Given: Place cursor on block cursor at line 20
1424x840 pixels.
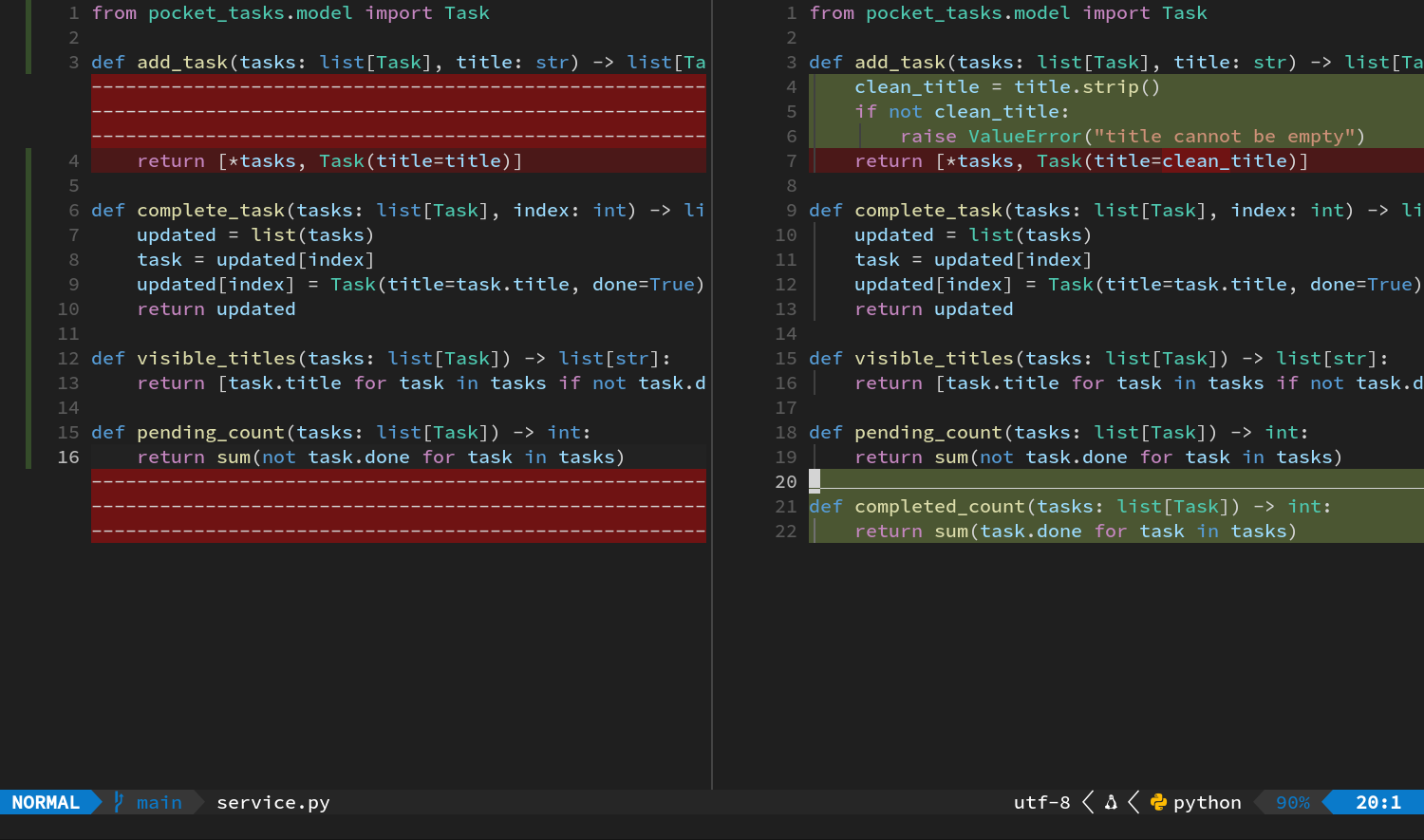Looking at the screenshot, I should (x=815, y=481).
